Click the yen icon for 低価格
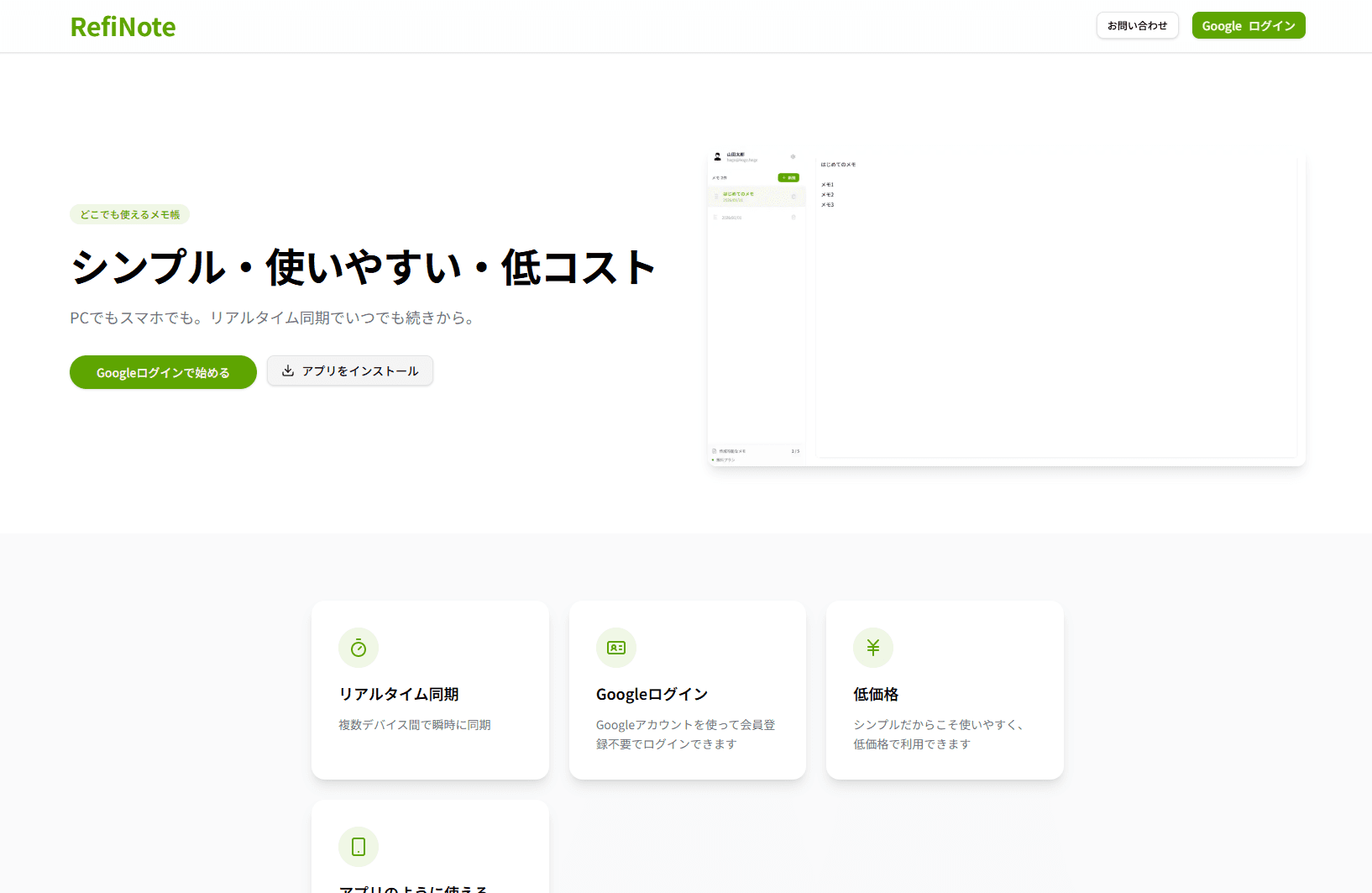 (x=873, y=648)
